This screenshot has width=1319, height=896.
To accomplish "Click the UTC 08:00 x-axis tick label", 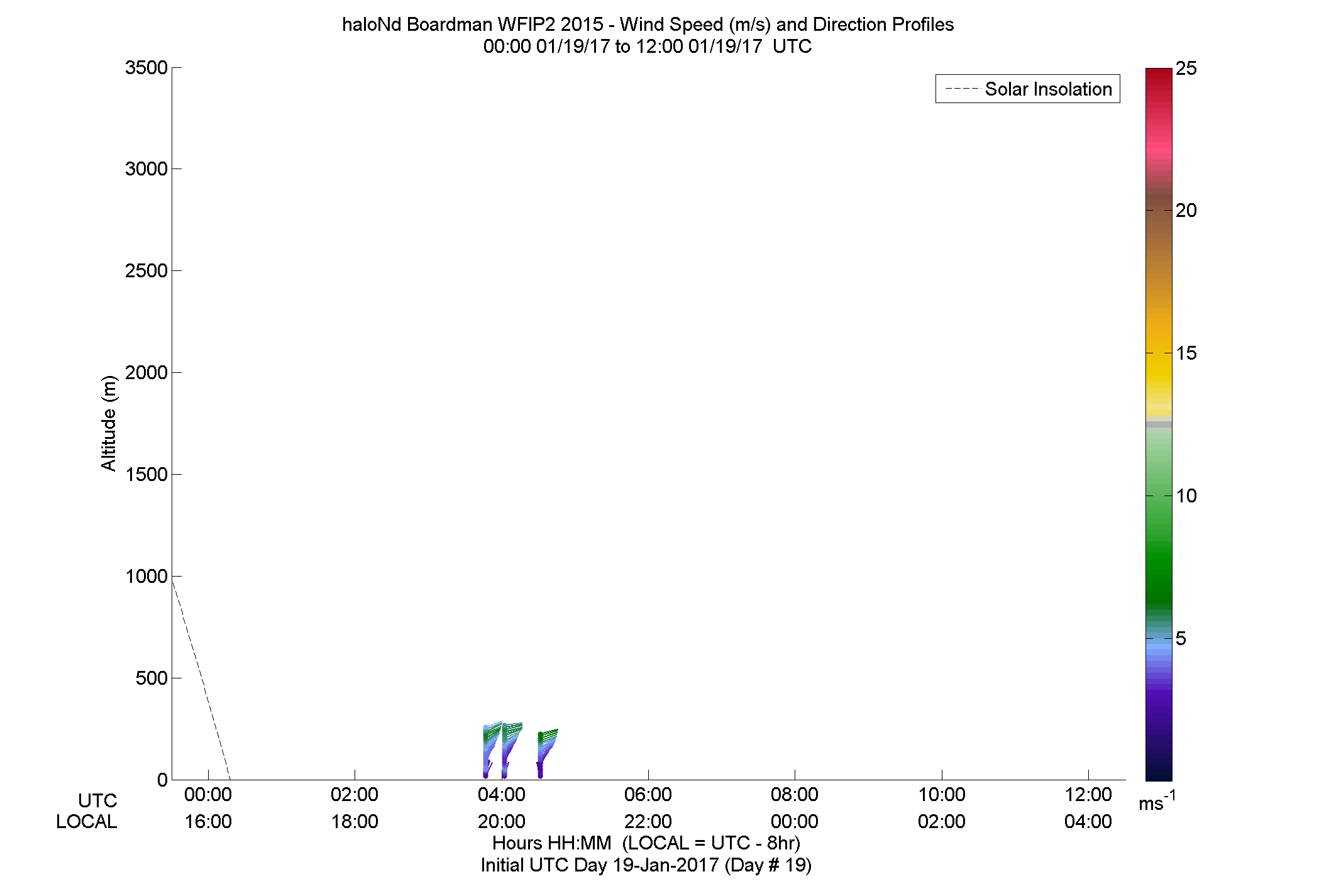I will (795, 795).
